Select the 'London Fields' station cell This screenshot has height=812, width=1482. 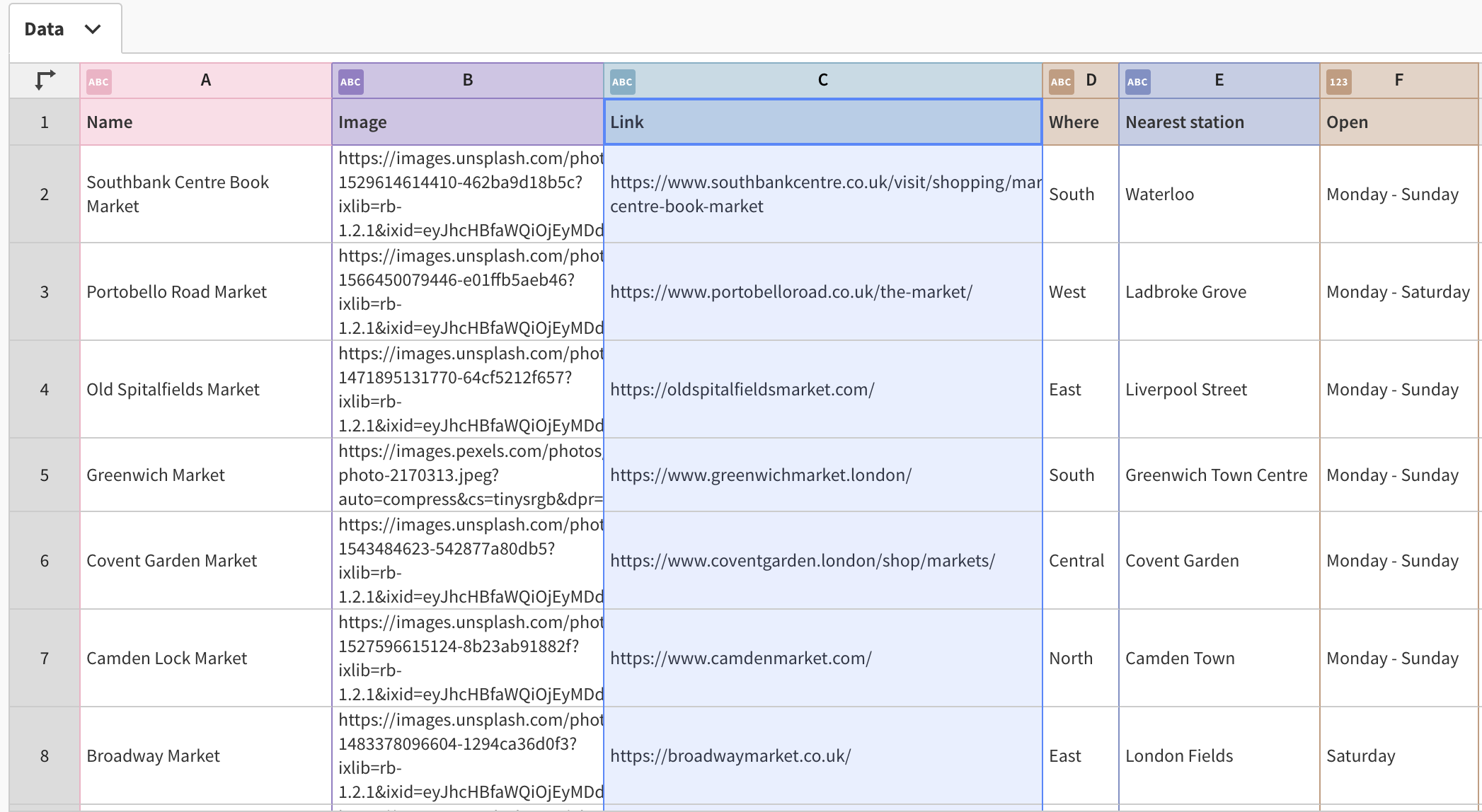point(1219,756)
